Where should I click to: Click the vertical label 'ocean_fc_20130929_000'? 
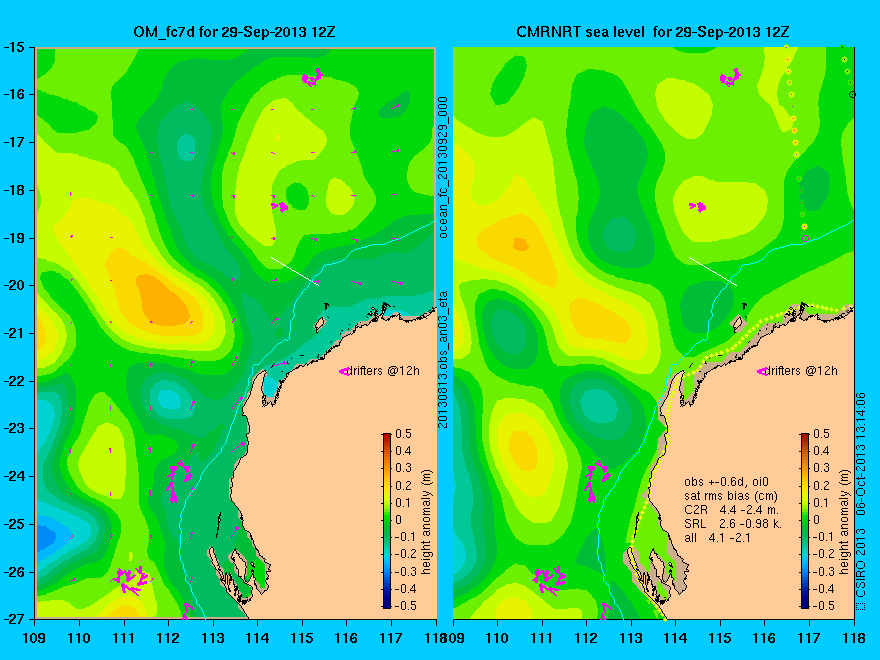pyautogui.click(x=443, y=167)
